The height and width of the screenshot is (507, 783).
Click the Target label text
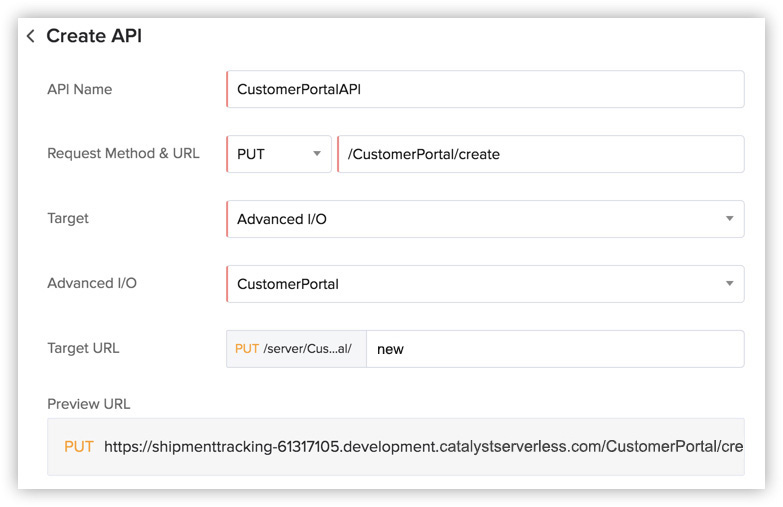coord(68,219)
